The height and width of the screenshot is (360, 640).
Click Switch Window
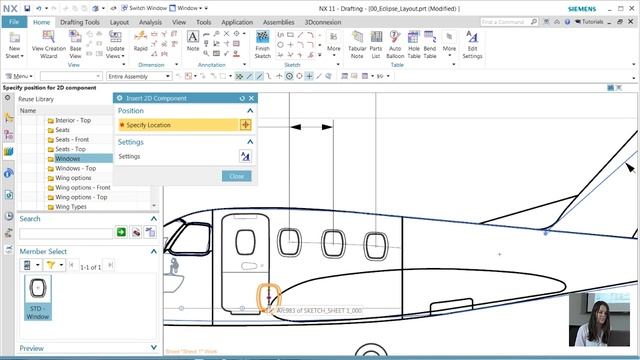(x=144, y=8)
